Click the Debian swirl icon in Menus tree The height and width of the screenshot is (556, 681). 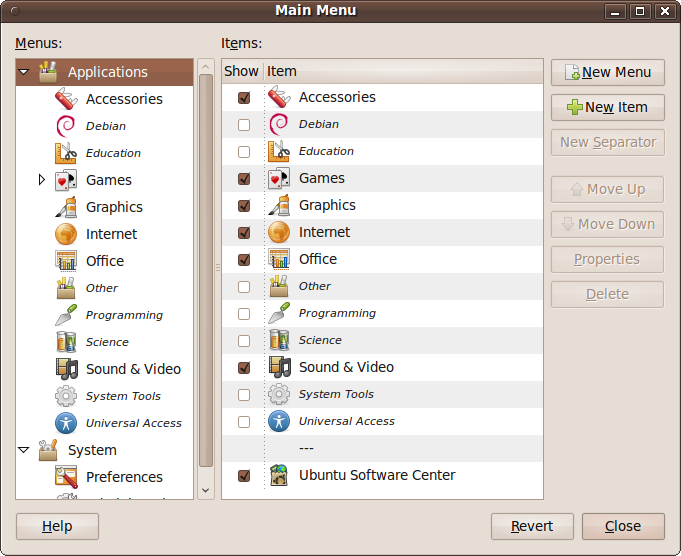click(66, 126)
